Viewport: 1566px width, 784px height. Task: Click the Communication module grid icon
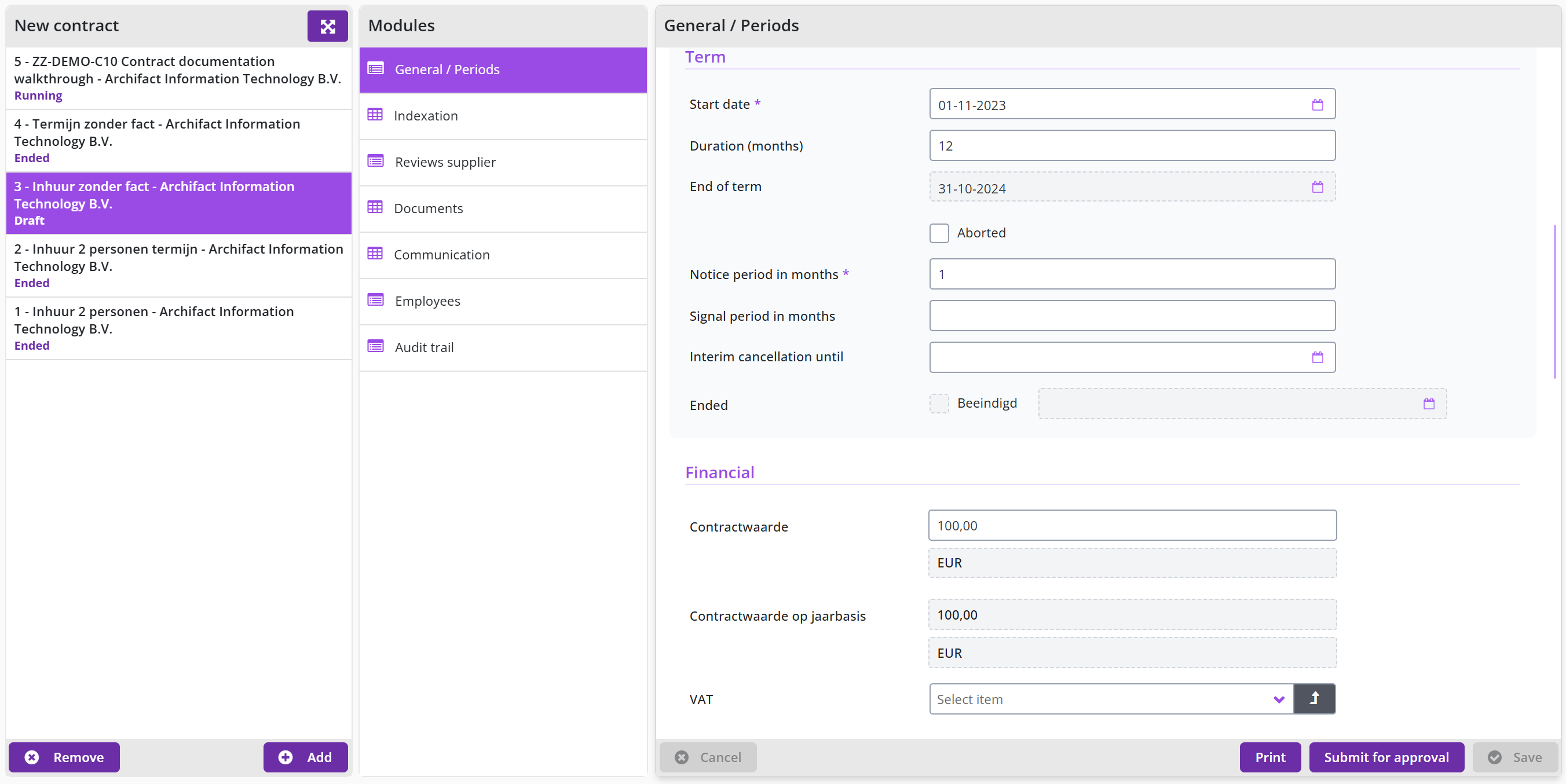[x=375, y=254]
